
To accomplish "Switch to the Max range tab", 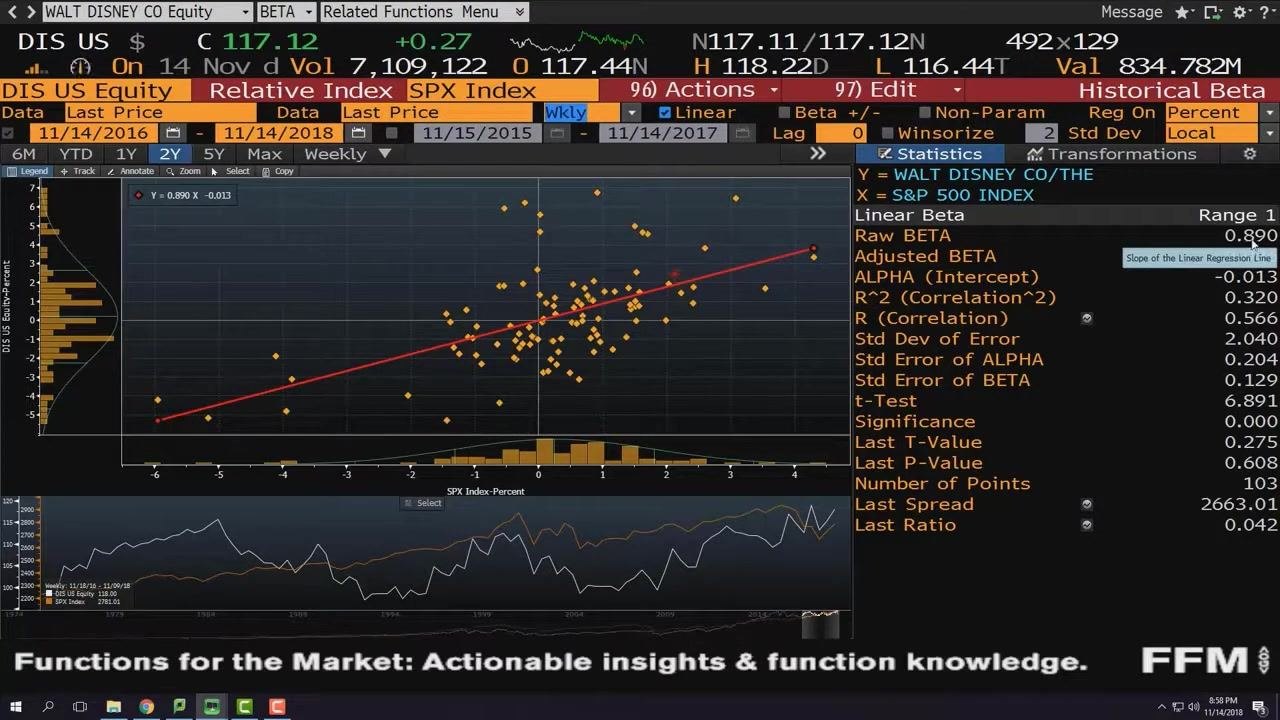I will click(x=264, y=154).
